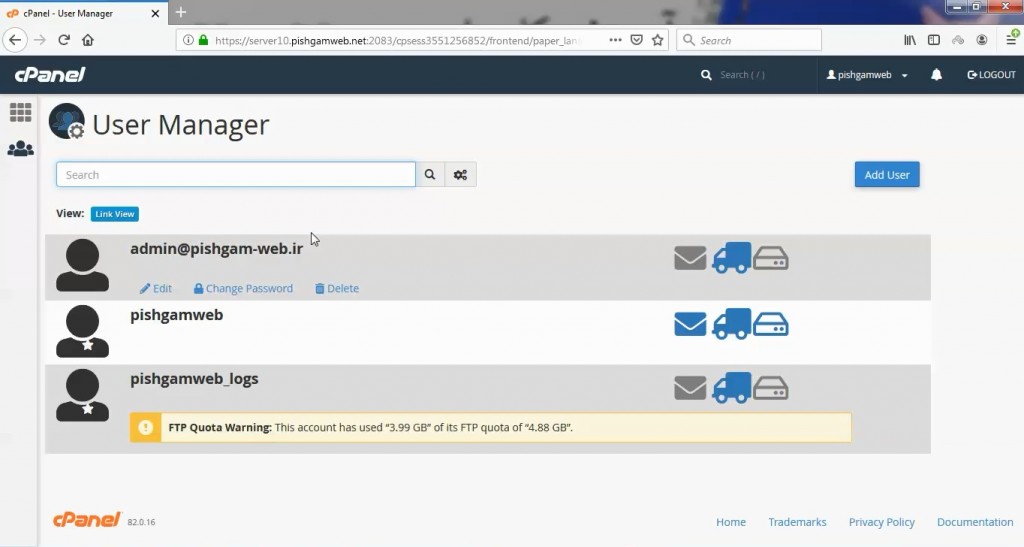Click the footer cPanel logo
The width and height of the screenshot is (1024, 547).
87,520
